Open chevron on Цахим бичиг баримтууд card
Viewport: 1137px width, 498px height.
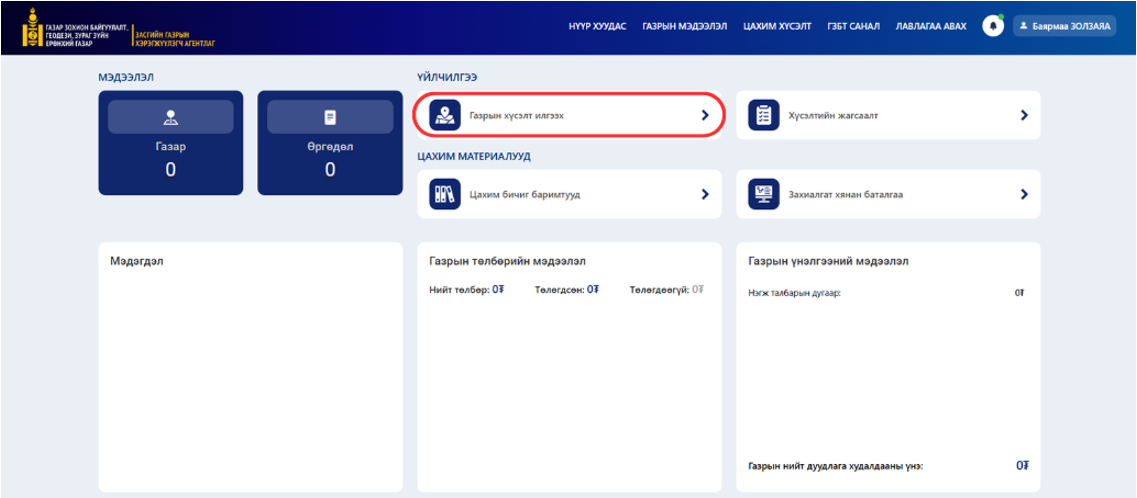pos(705,194)
